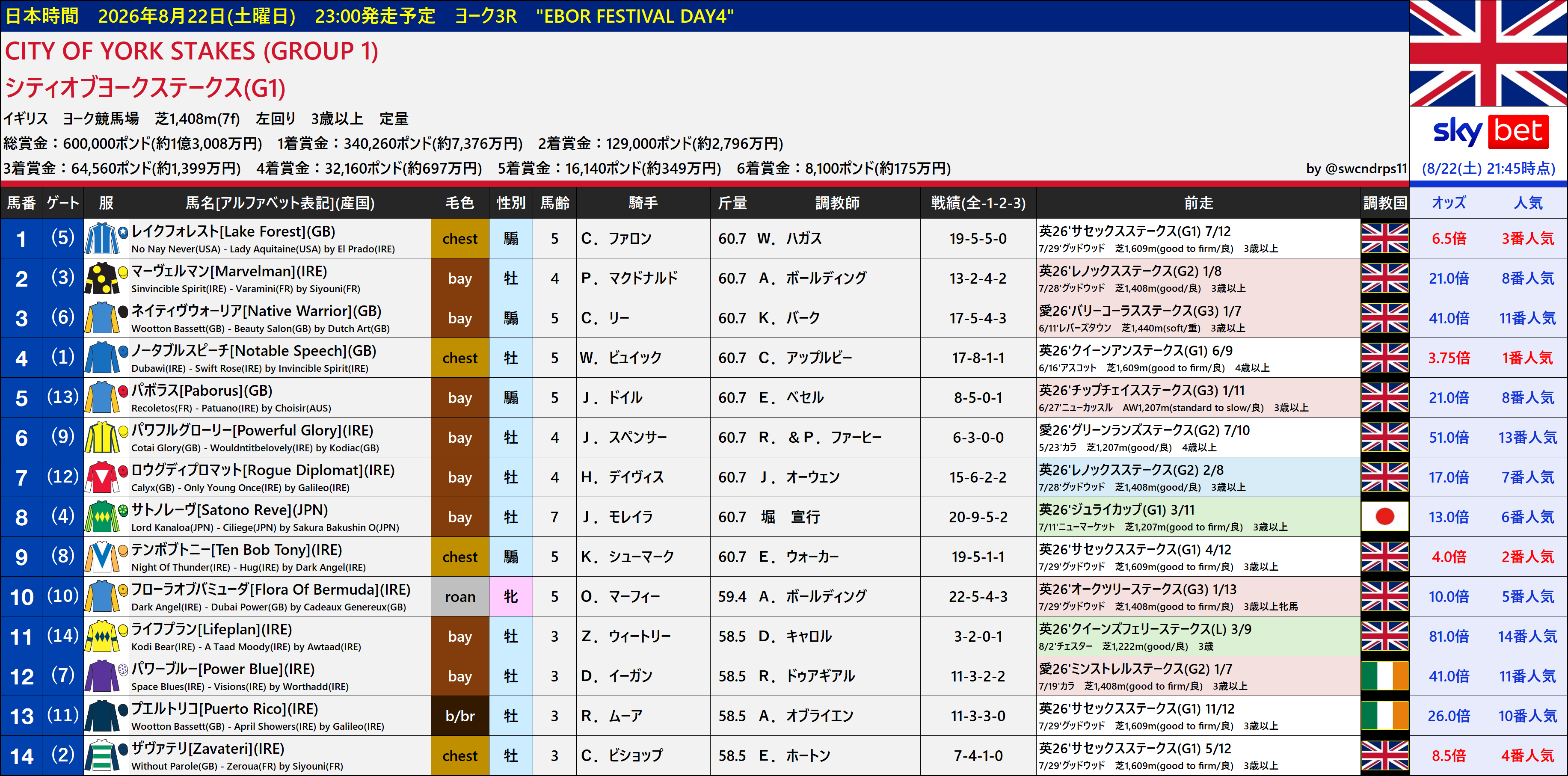Image resolution: width=1568 pixels, height=776 pixels.
Task: Click horse number 7 cell
Action: (21, 477)
